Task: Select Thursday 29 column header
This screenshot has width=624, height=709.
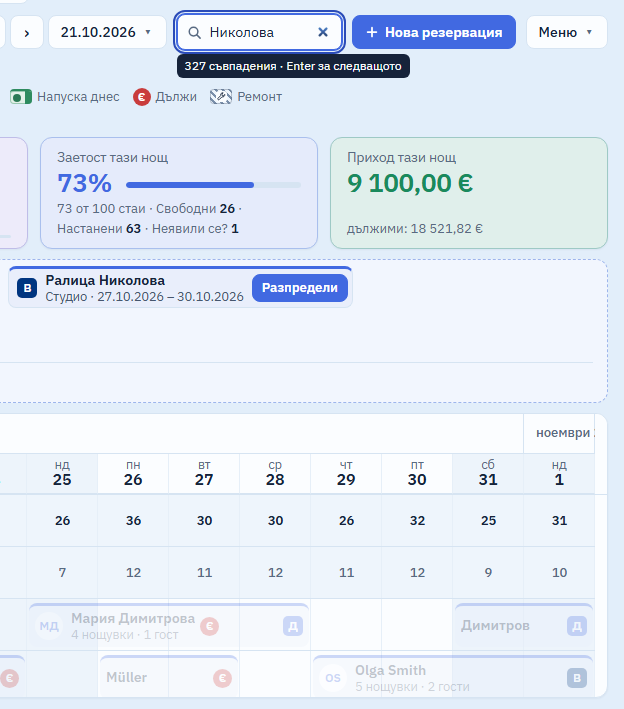Action: (346, 473)
